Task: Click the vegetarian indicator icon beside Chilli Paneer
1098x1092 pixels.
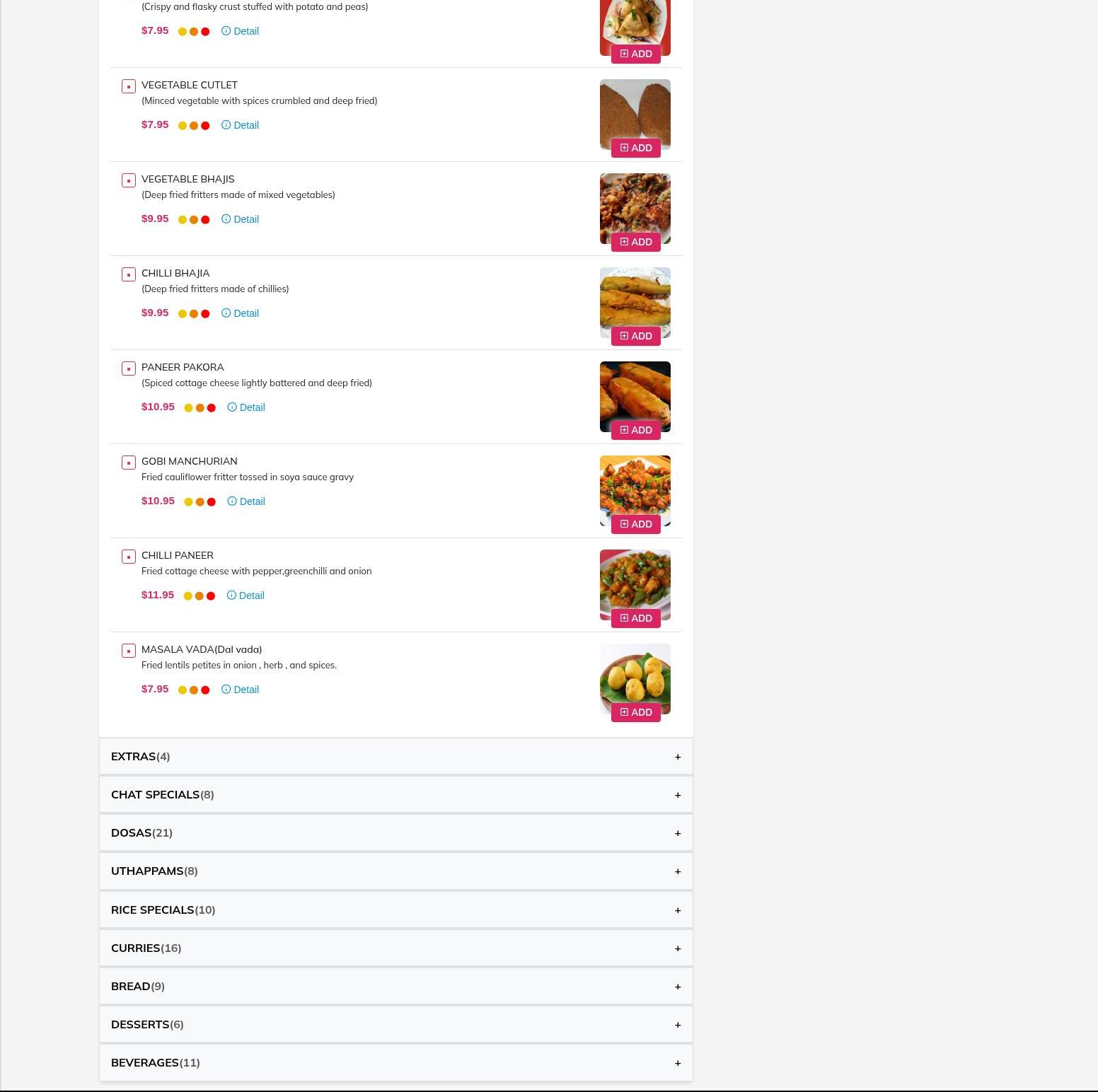Action: 129,557
